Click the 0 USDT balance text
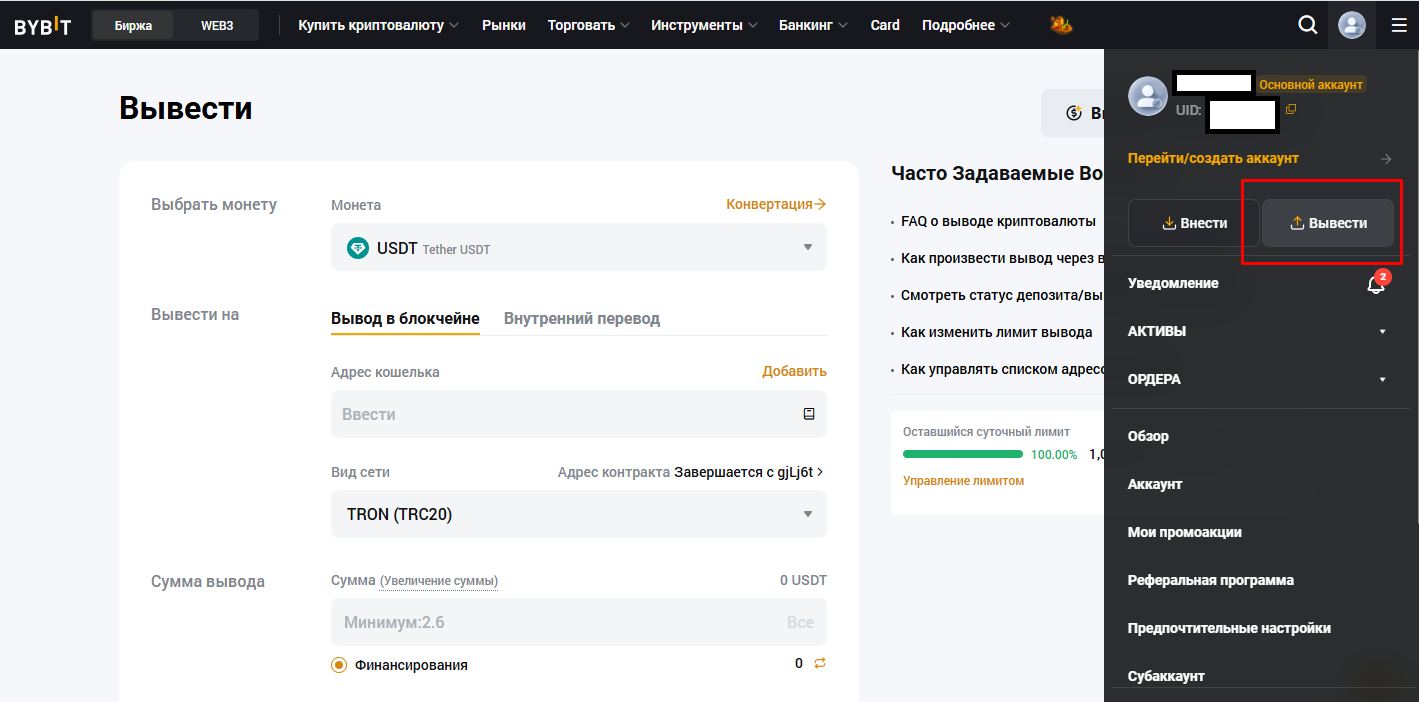 click(803, 580)
